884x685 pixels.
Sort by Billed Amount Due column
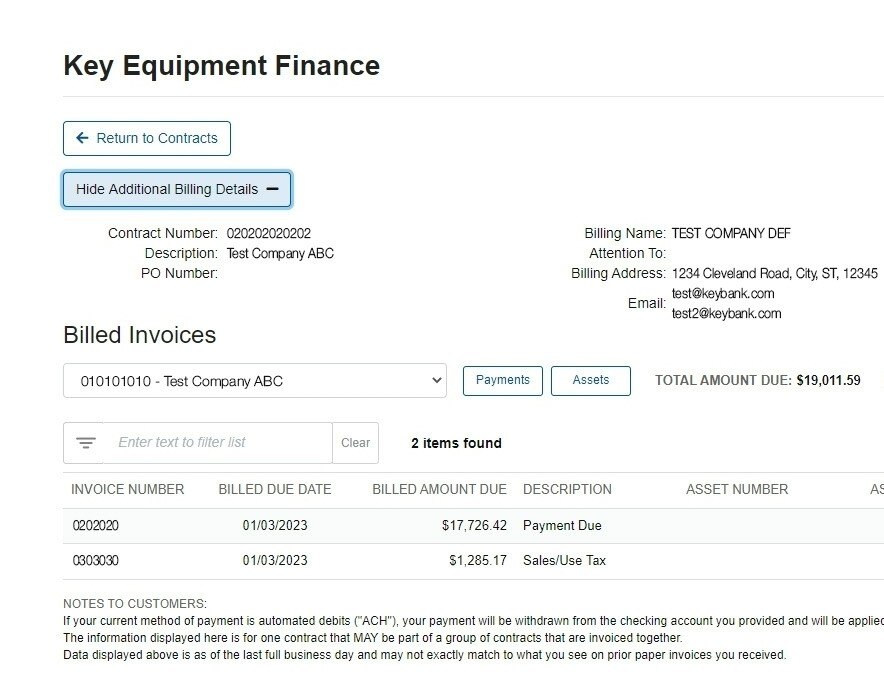pos(439,490)
